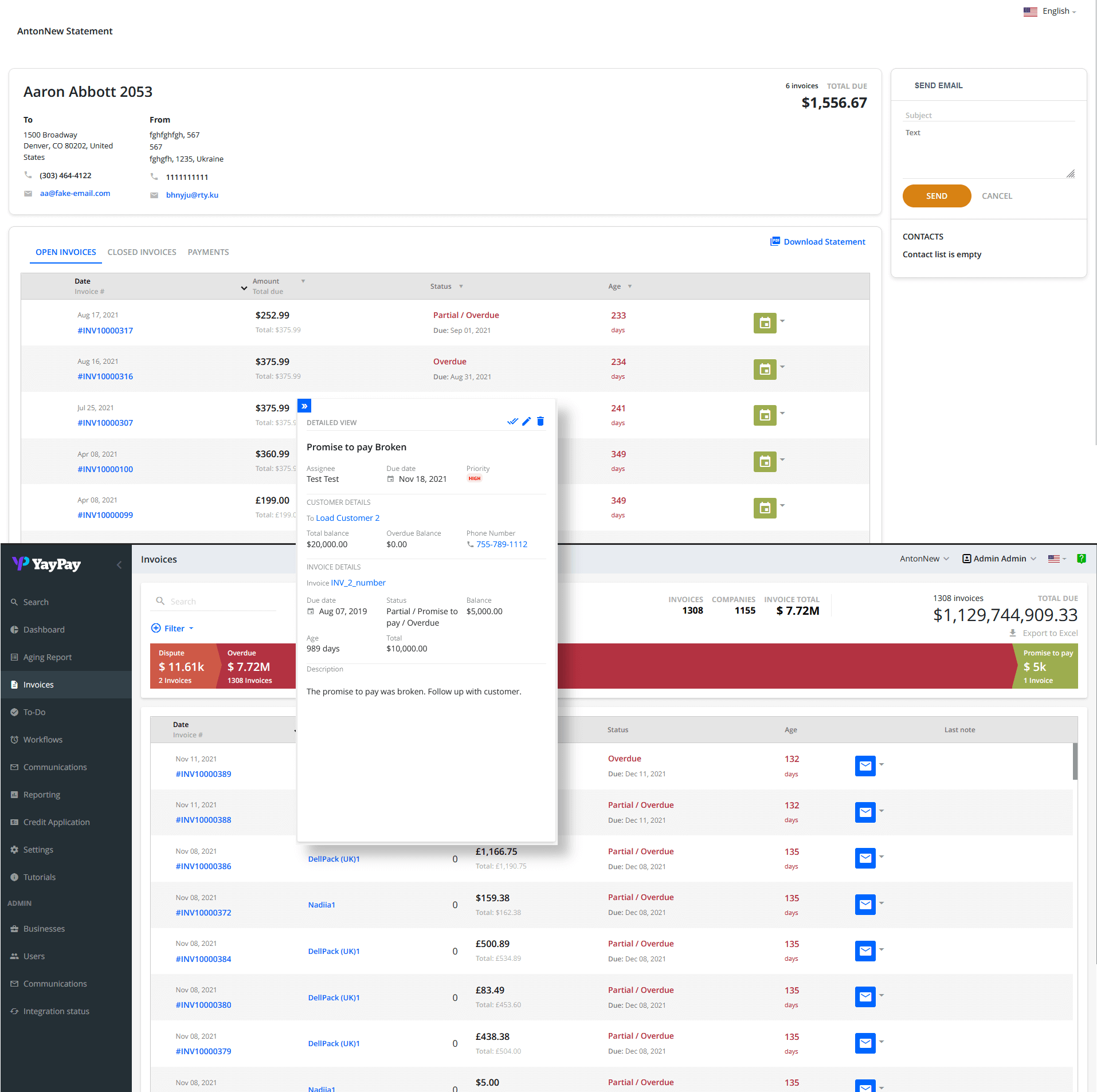Screen dimensions: 1097x1092
Task: Click the orange SEND button
Action: [937, 196]
